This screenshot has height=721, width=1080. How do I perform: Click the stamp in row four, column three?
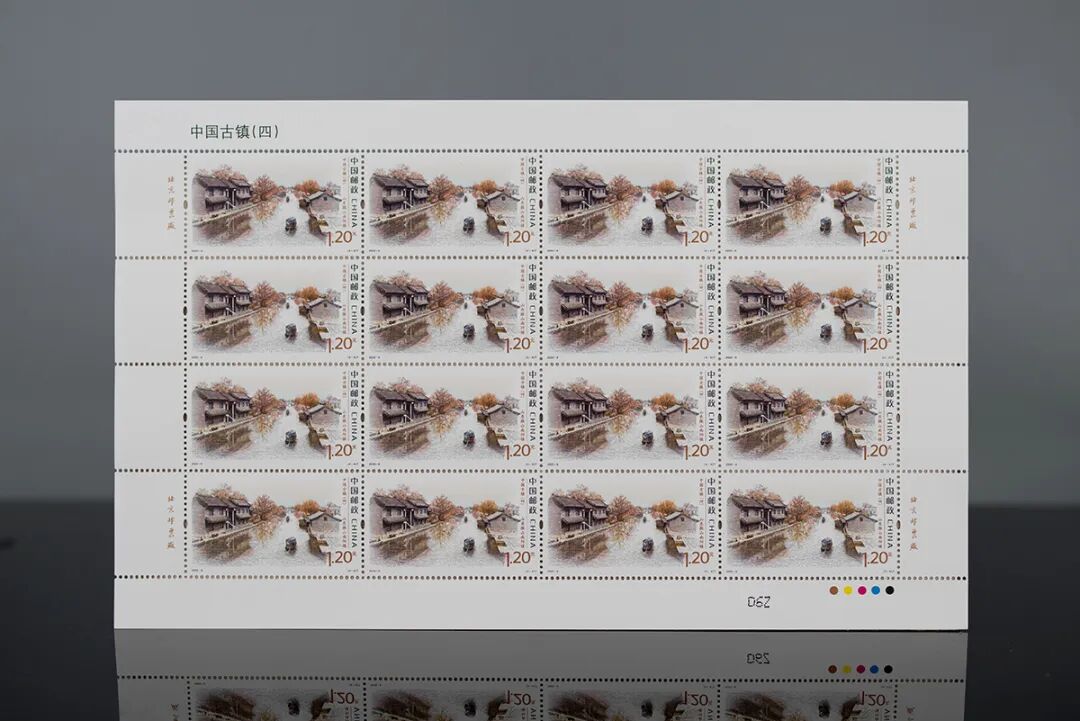click(x=632, y=523)
